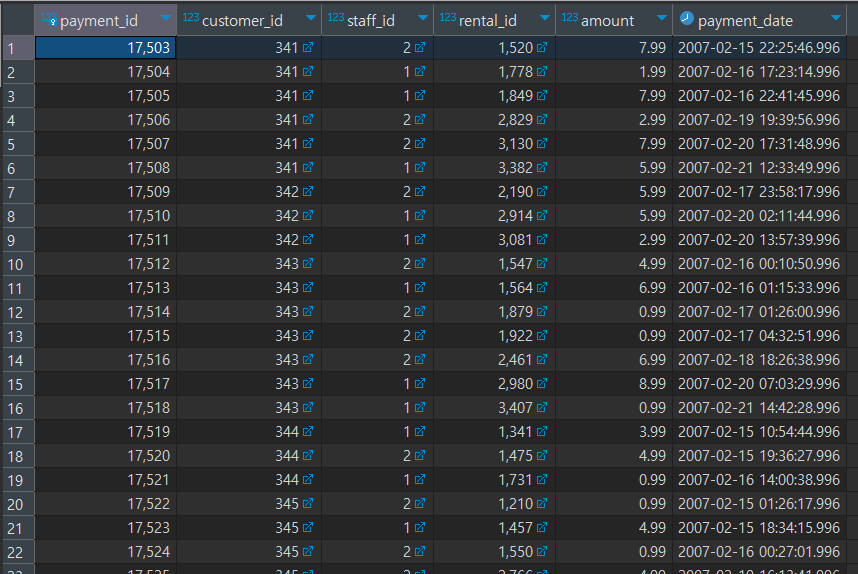Open staff link icon in row 22

[420, 552]
